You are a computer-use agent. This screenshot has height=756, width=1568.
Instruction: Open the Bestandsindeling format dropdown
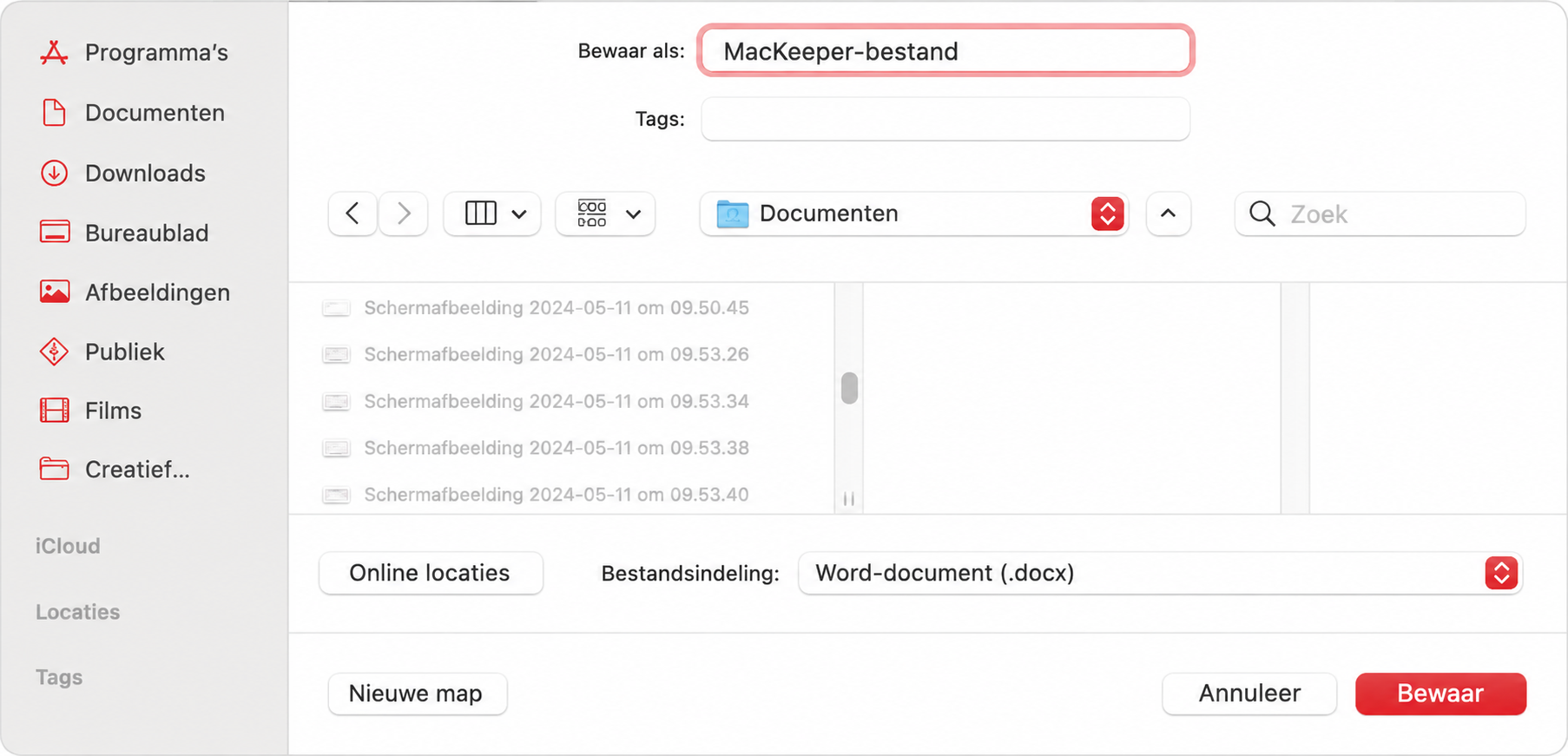pyautogui.click(x=1160, y=573)
